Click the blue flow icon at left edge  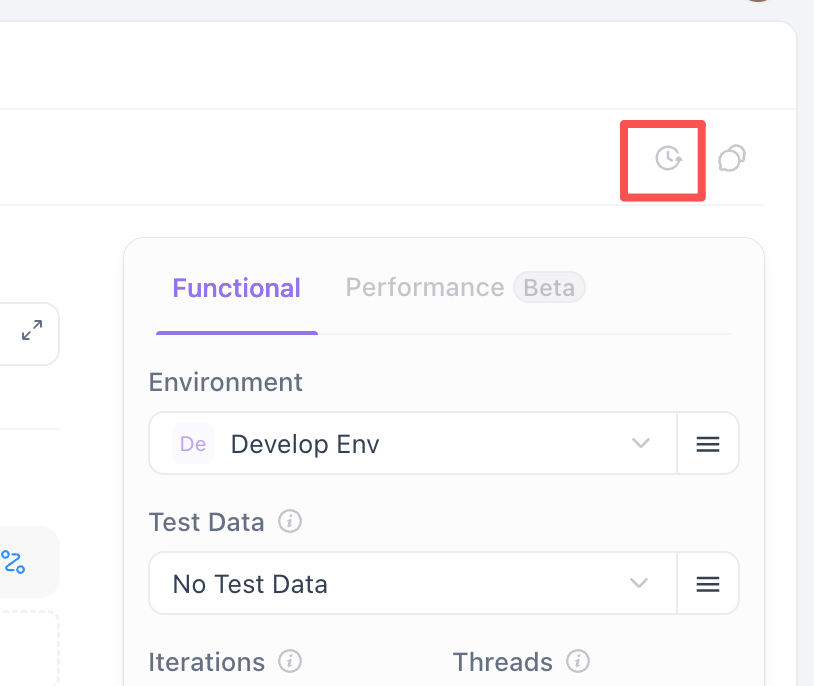pyautogui.click(x=13, y=562)
